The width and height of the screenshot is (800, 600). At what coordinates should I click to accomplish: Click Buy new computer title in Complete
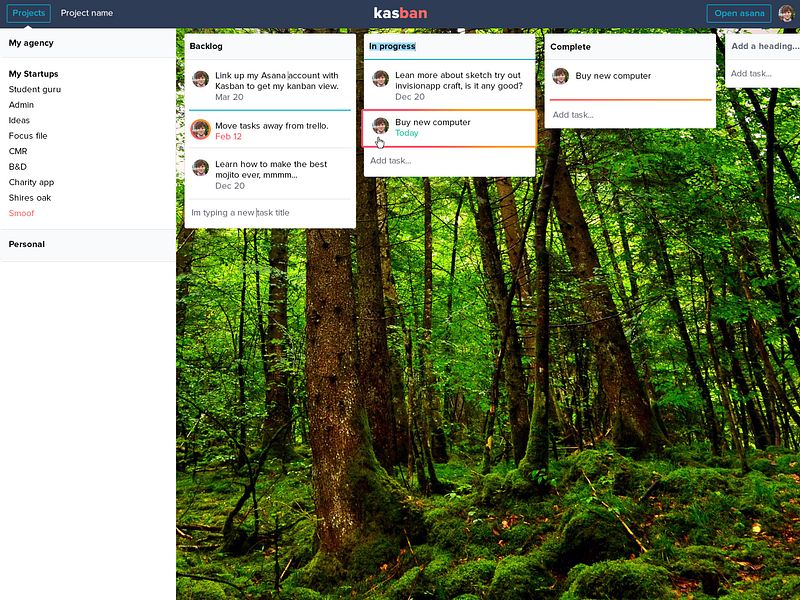[x=613, y=76]
